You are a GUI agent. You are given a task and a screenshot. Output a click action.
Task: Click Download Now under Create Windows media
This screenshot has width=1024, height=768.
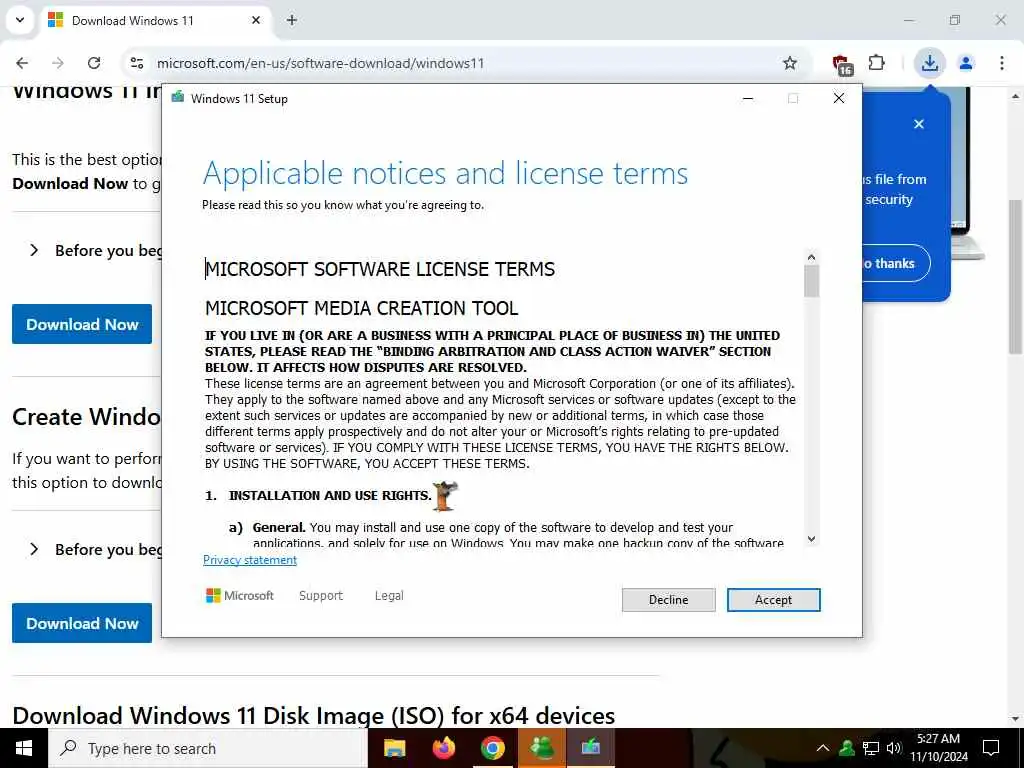point(82,623)
